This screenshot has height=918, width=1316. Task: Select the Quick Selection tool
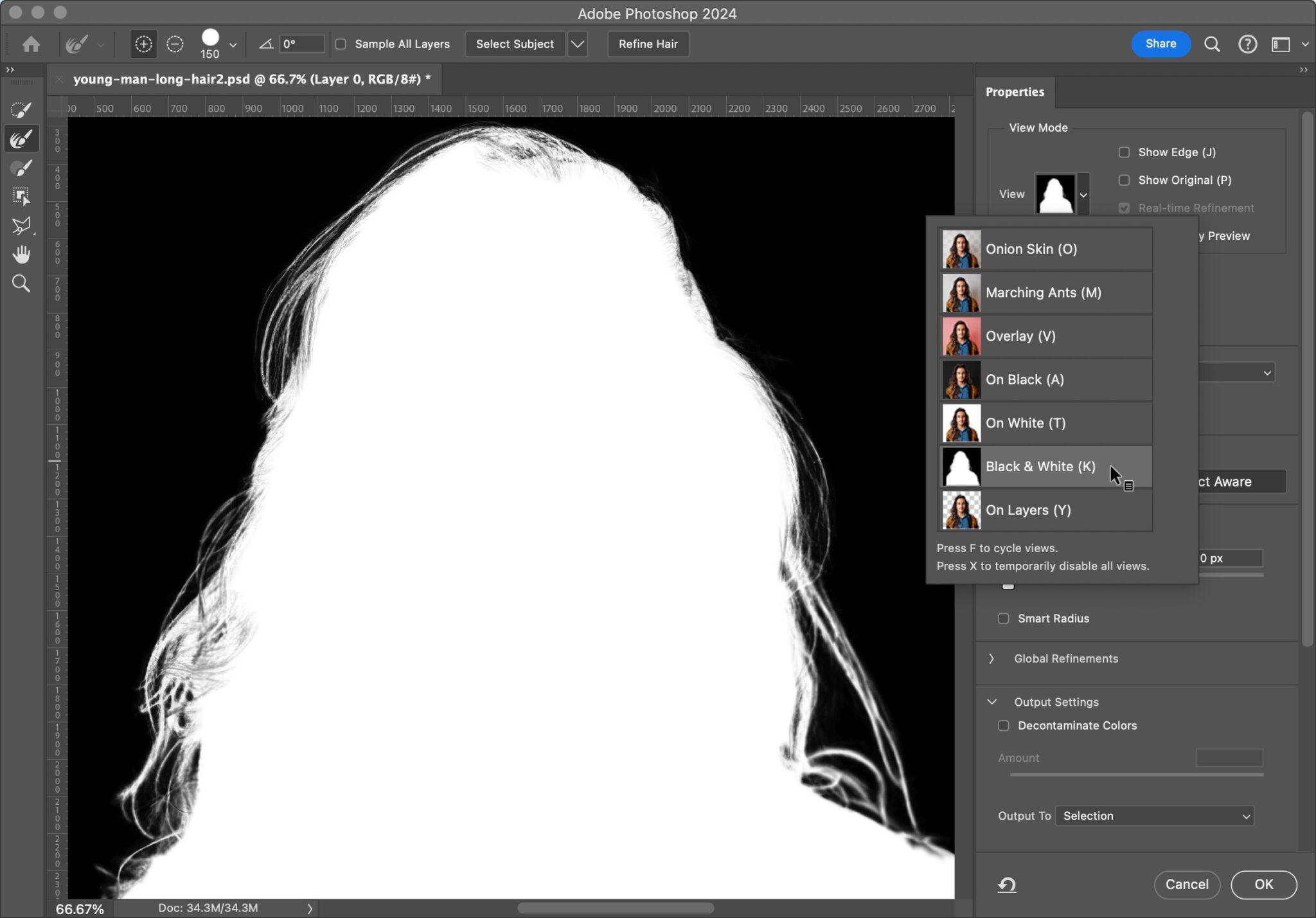(x=21, y=109)
